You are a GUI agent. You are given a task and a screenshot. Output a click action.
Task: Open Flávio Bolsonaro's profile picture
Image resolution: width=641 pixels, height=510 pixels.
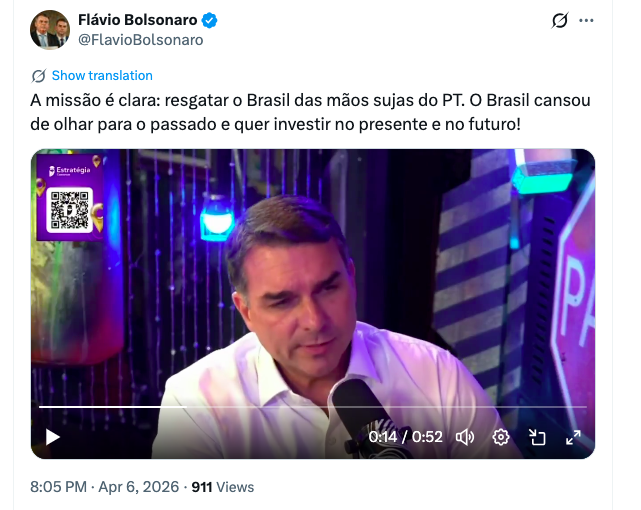50,30
